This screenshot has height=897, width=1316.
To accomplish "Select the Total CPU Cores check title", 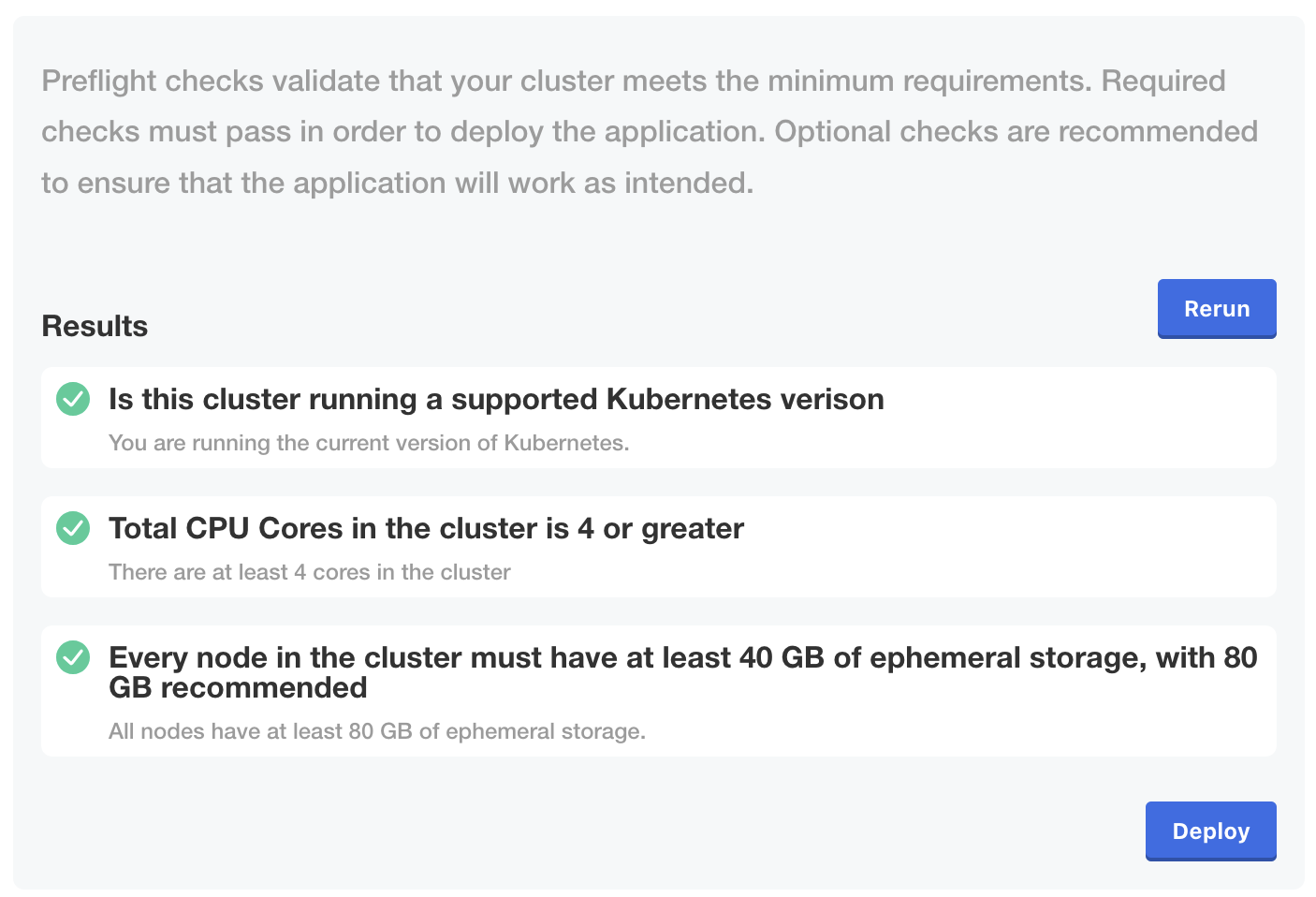I will tap(426, 529).
